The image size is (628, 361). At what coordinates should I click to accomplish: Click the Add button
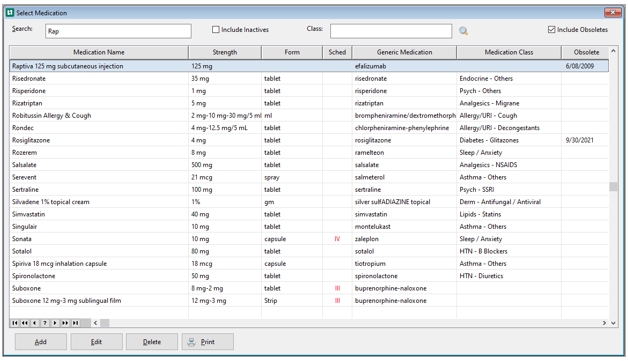(41, 342)
